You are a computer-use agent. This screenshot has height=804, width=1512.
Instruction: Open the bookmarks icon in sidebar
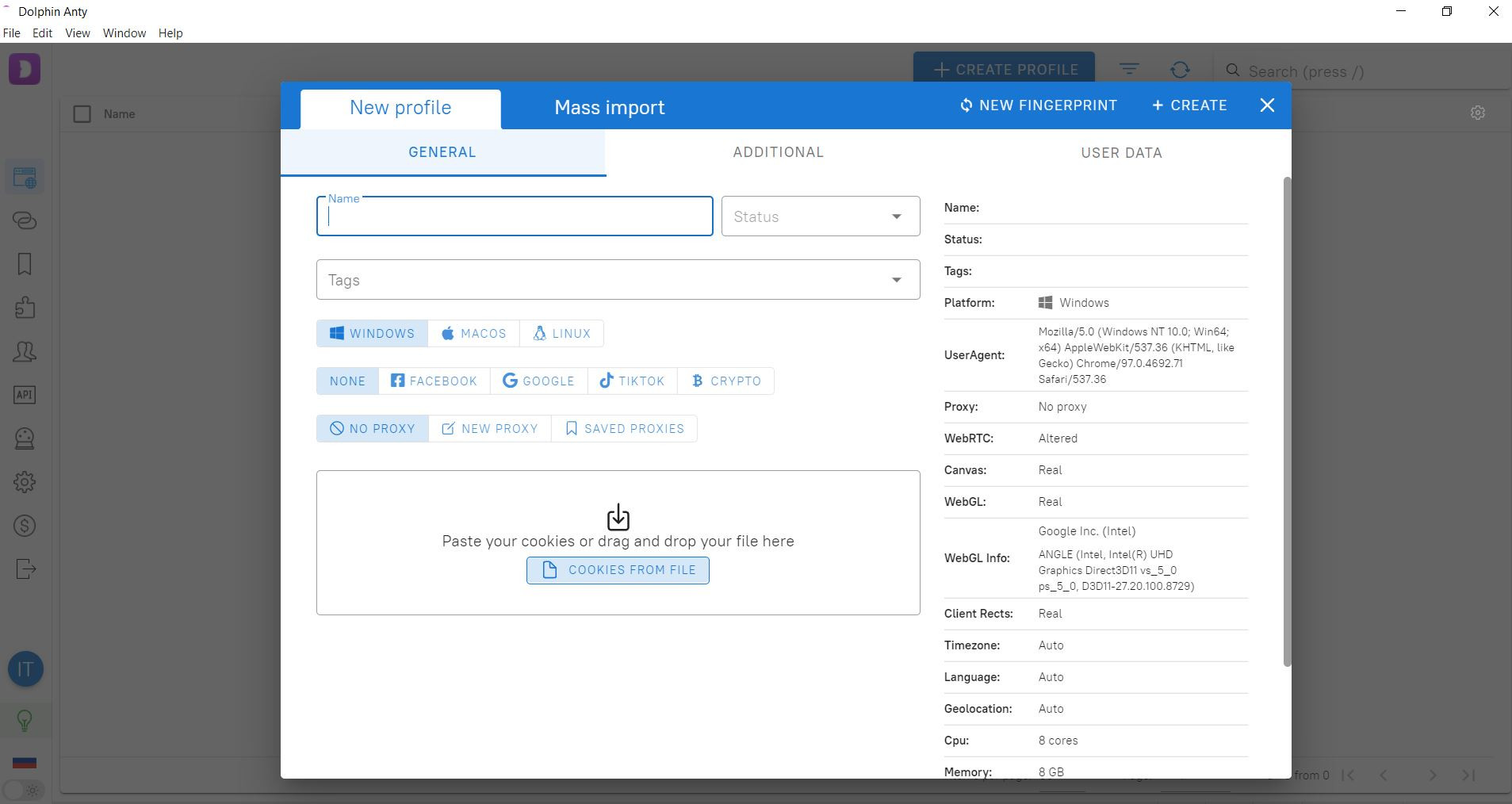tap(25, 264)
